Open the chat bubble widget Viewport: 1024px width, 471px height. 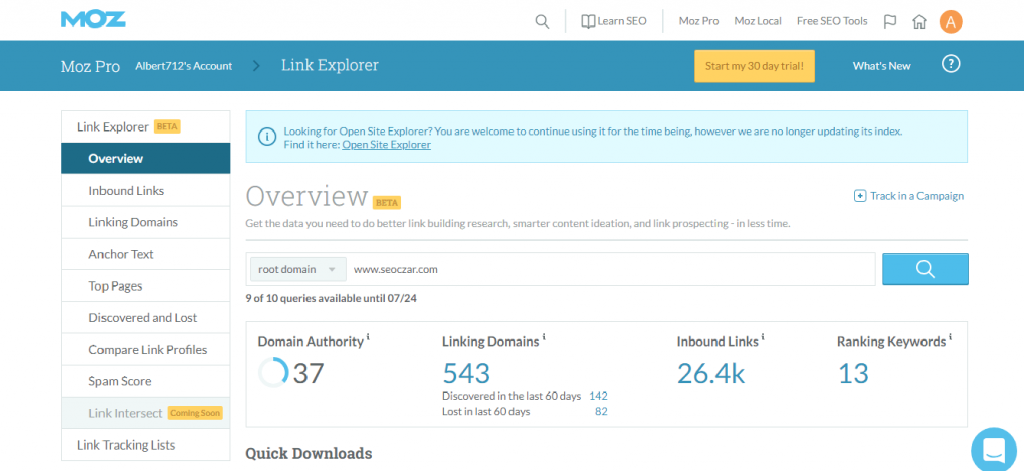click(995, 449)
